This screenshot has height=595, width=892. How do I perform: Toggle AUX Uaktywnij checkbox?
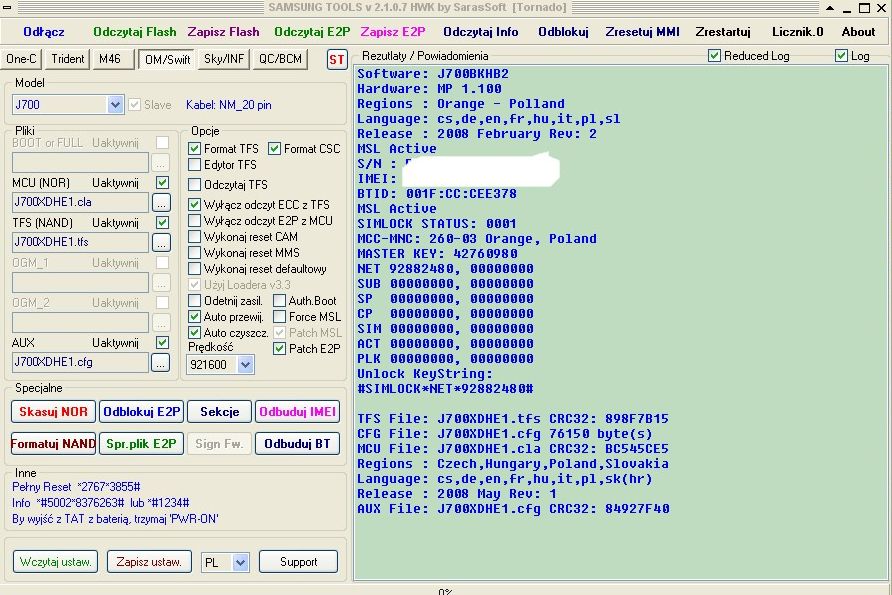(163, 342)
